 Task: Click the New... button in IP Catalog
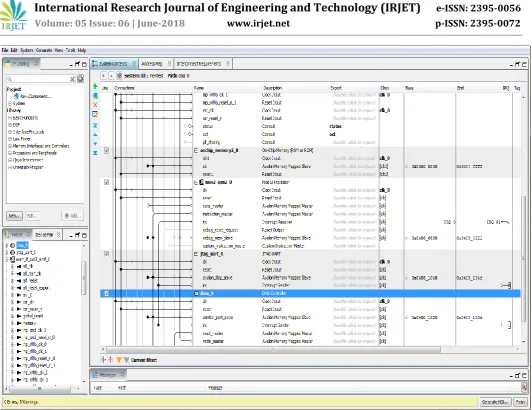coord(15,216)
